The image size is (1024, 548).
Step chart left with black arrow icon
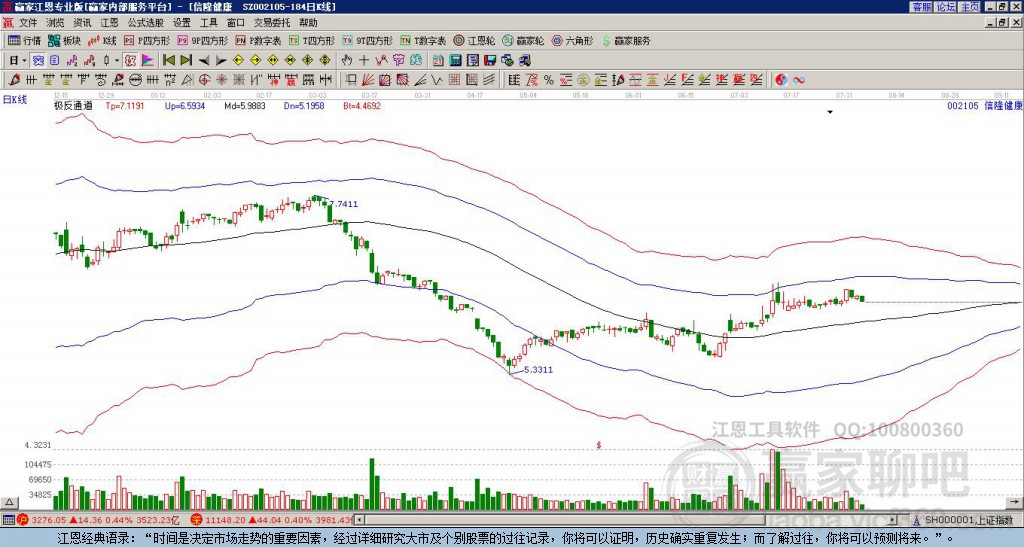(x=204, y=61)
